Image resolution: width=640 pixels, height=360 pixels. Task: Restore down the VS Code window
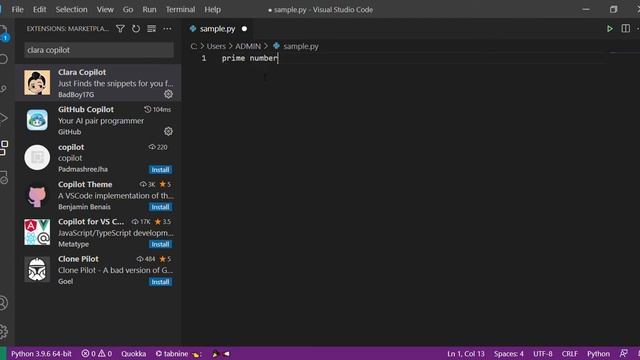(x=613, y=9)
